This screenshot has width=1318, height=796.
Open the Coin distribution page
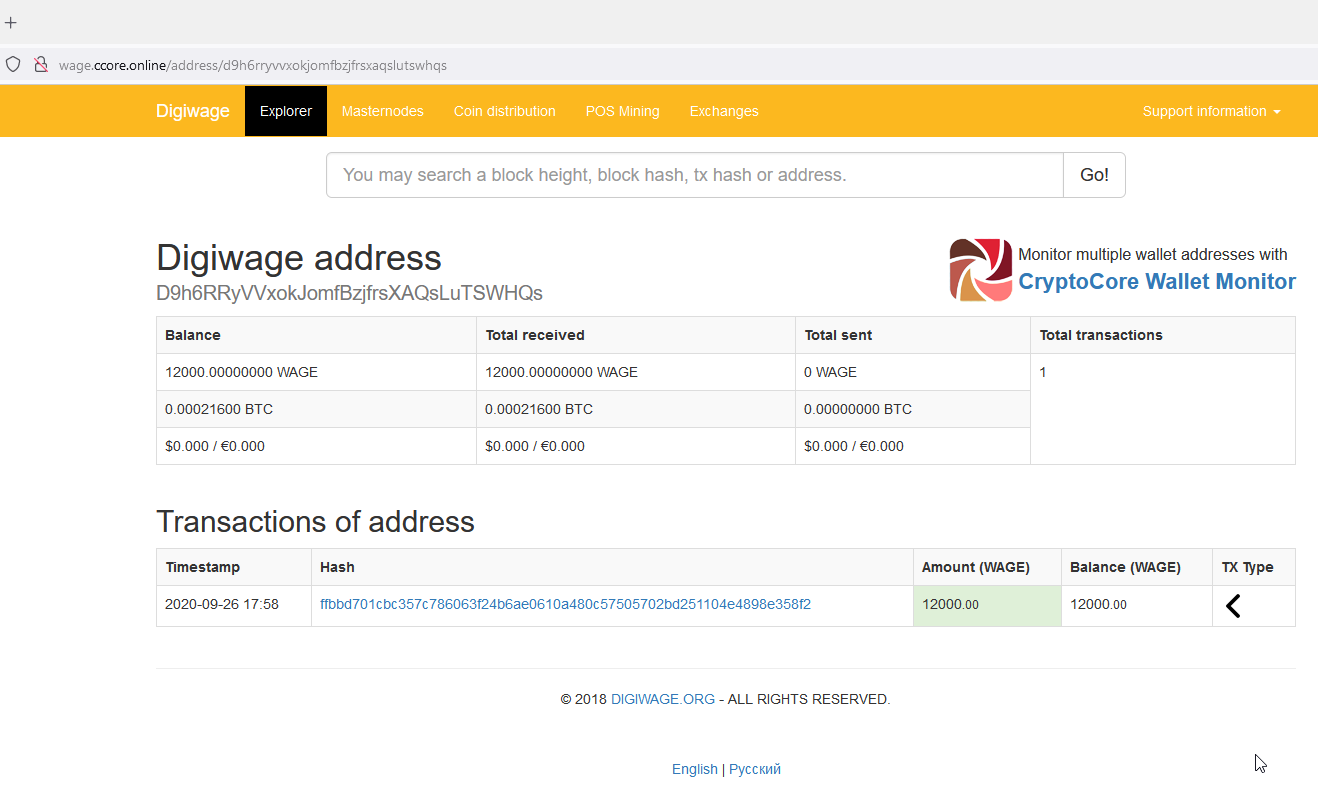point(504,111)
